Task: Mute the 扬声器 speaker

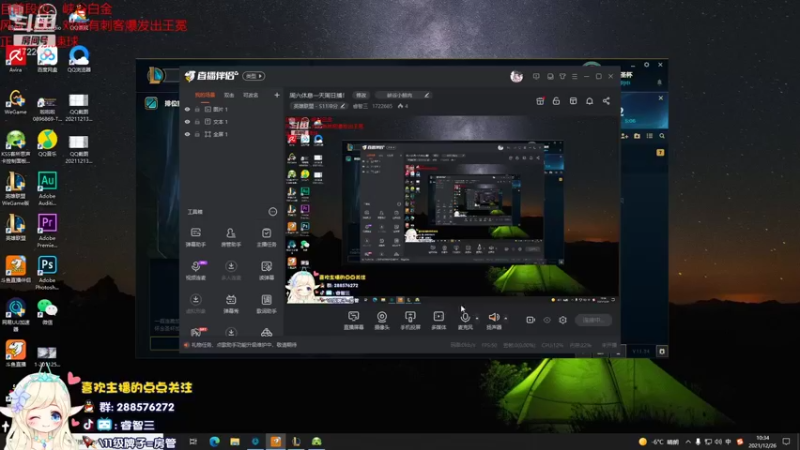Action: click(494, 320)
